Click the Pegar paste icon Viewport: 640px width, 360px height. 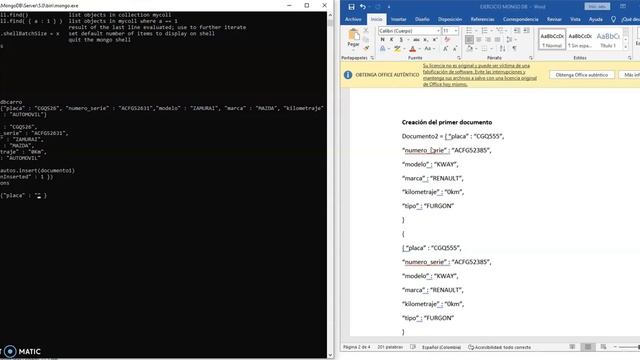click(353, 35)
